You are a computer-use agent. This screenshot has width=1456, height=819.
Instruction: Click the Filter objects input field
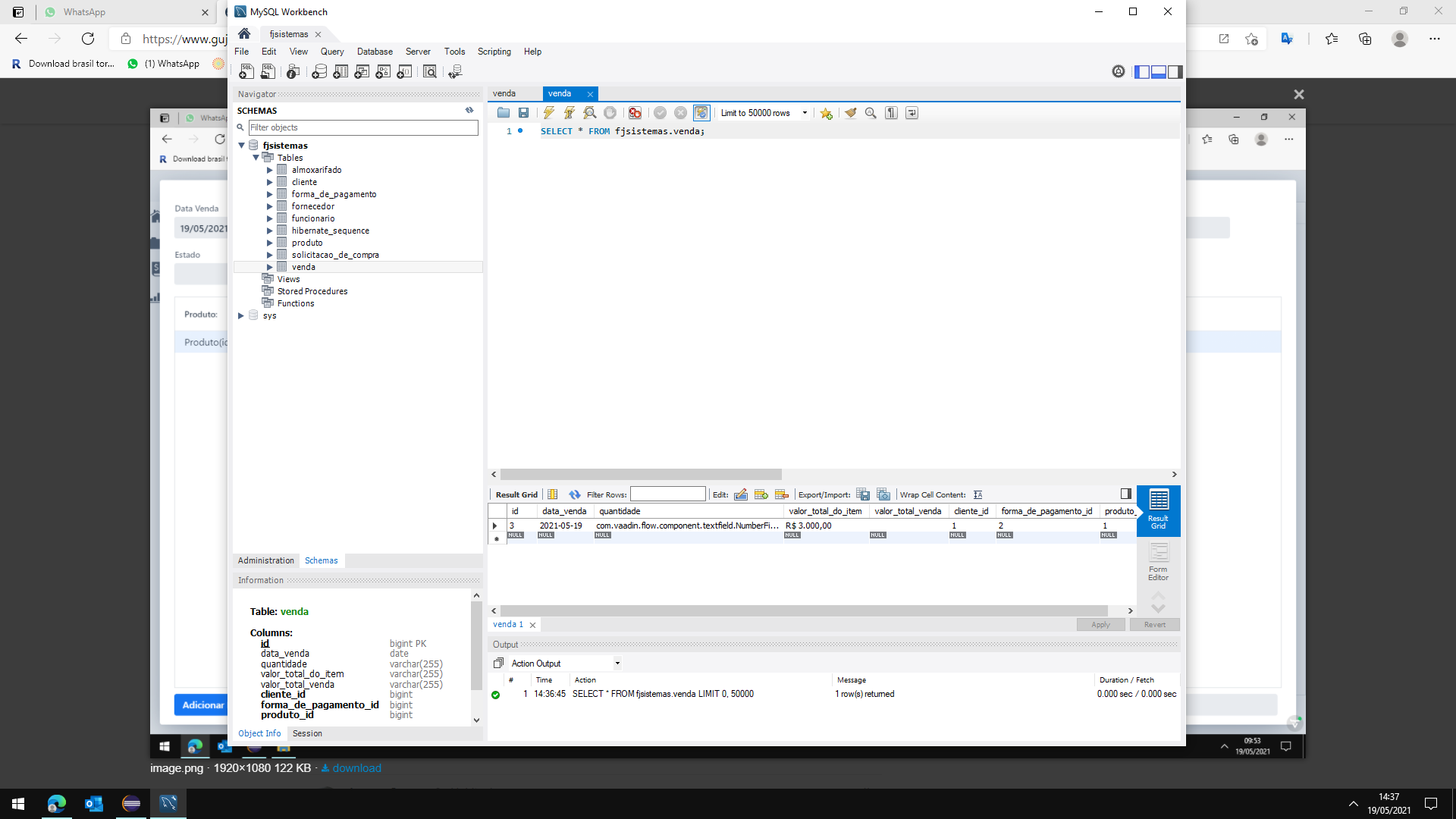(363, 127)
